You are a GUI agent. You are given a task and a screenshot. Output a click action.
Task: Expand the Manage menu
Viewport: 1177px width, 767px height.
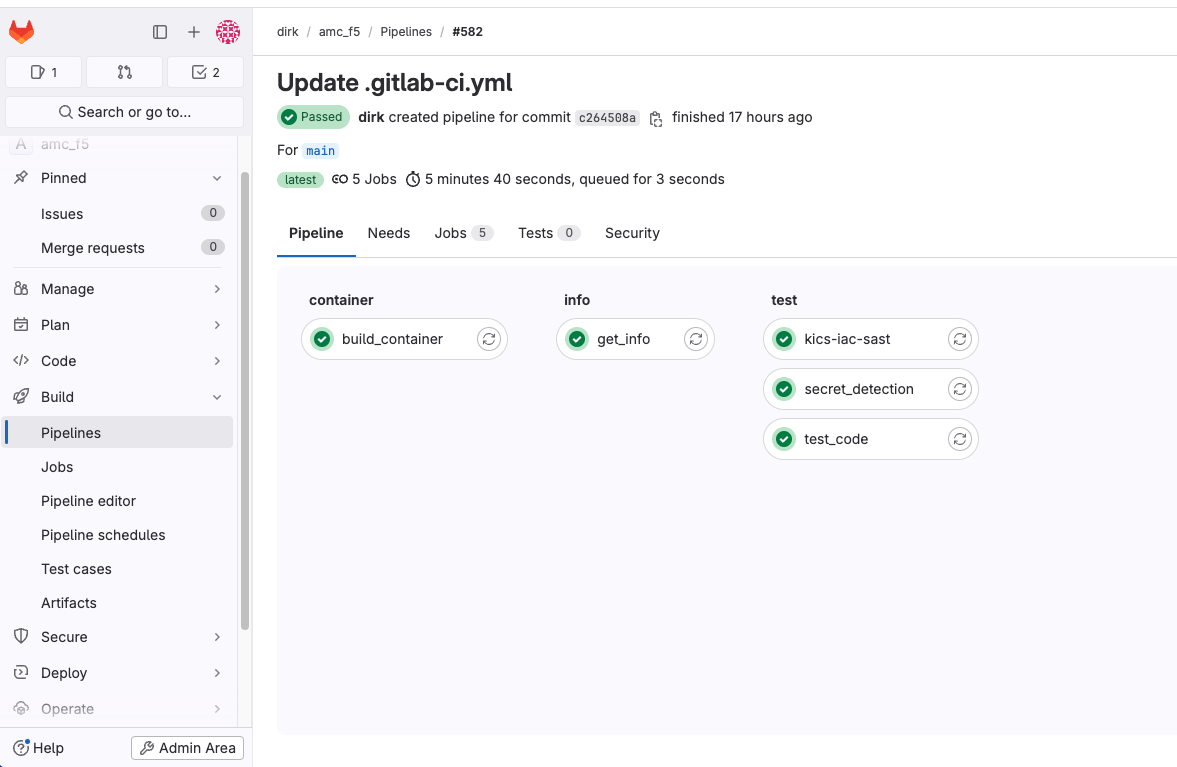(119, 289)
